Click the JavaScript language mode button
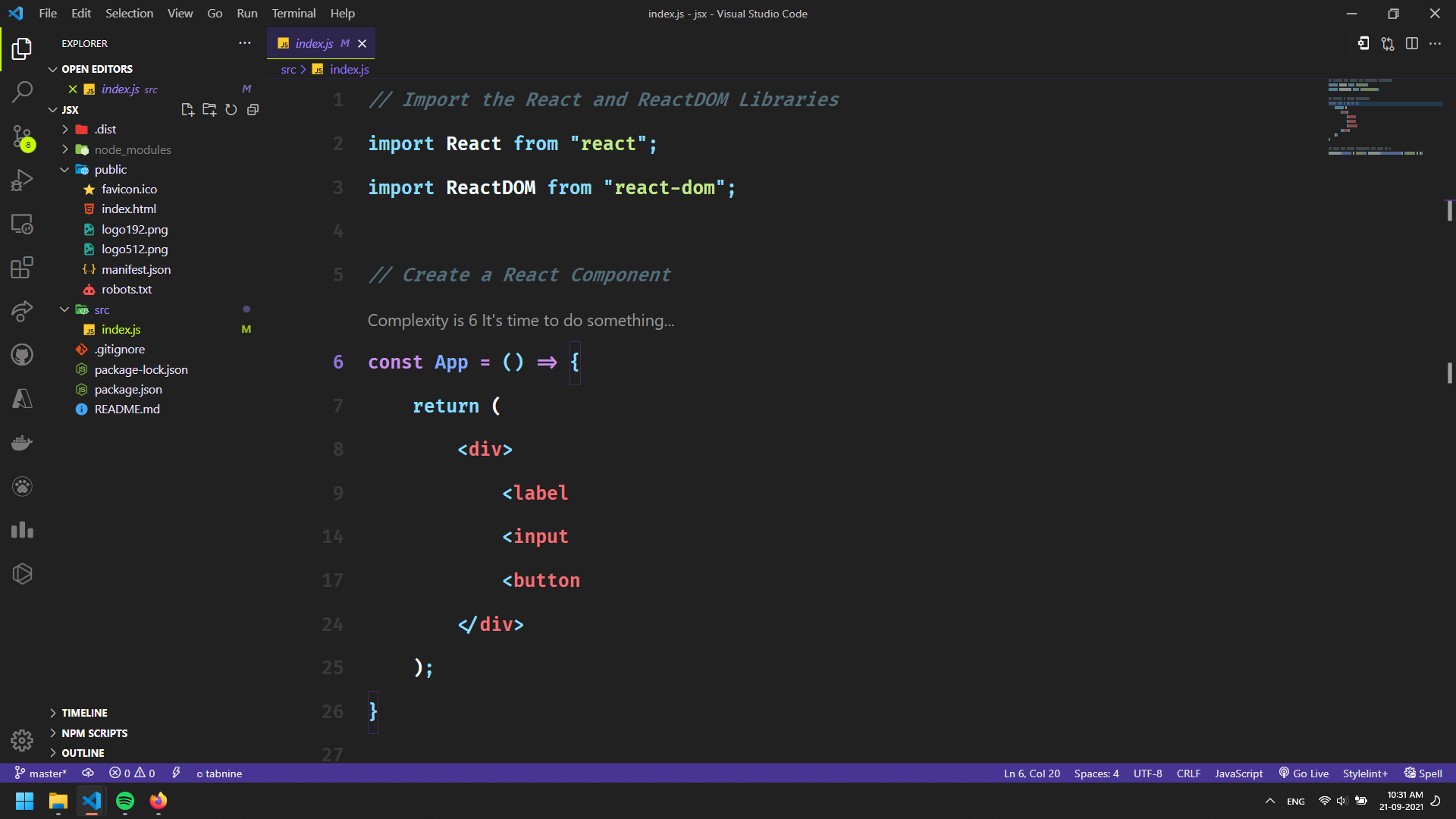Image resolution: width=1456 pixels, height=819 pixels. 1238,773
